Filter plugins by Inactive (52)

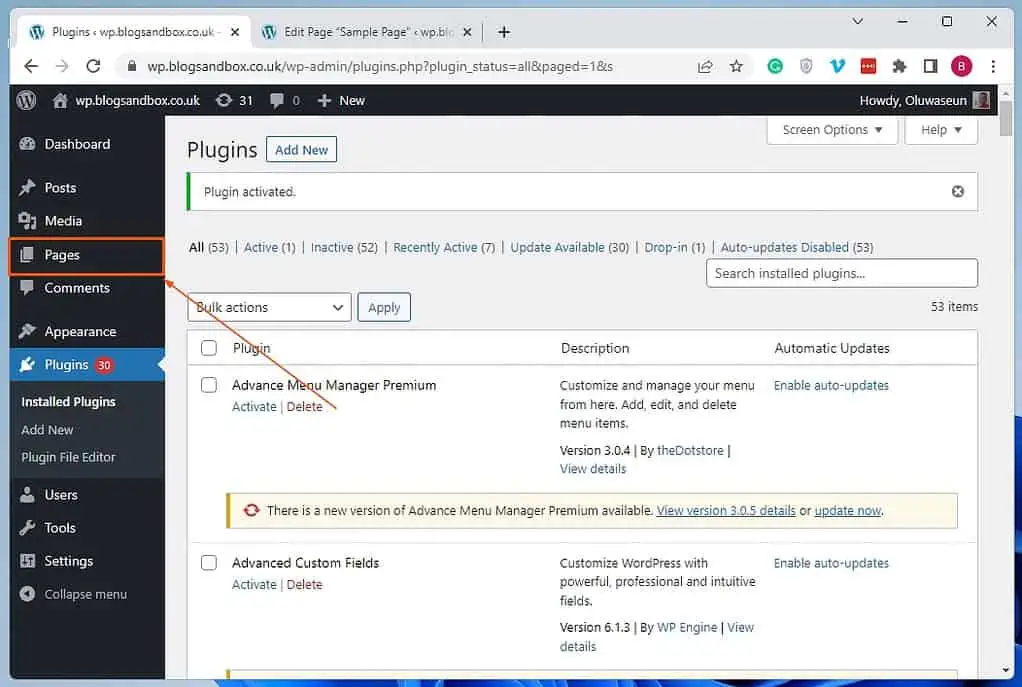(344, 248)
